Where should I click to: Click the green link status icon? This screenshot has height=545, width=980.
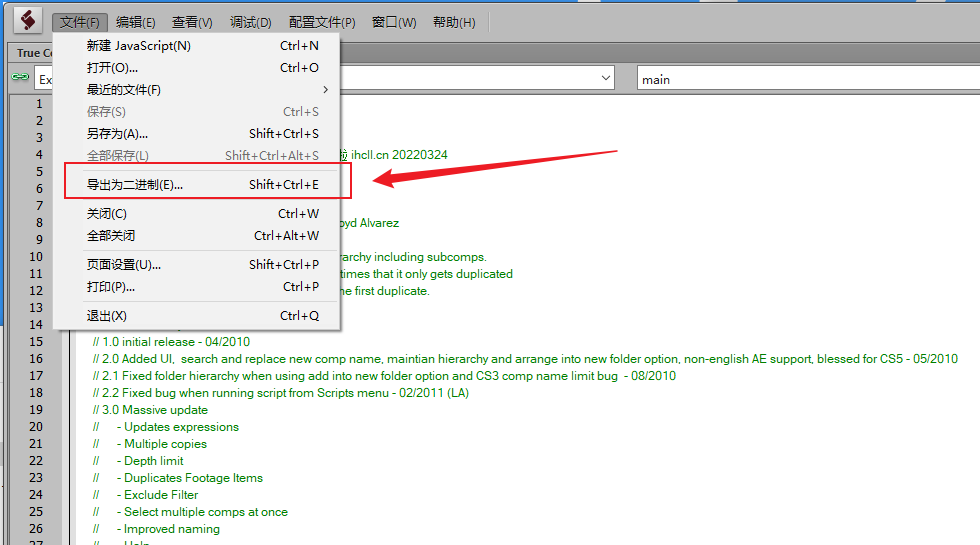(x=20, y=78)
